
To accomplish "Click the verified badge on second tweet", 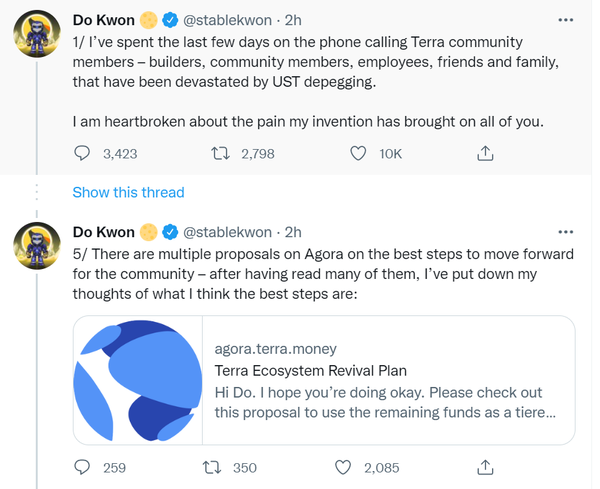I will pyautogui.click(x=171, y=233).
